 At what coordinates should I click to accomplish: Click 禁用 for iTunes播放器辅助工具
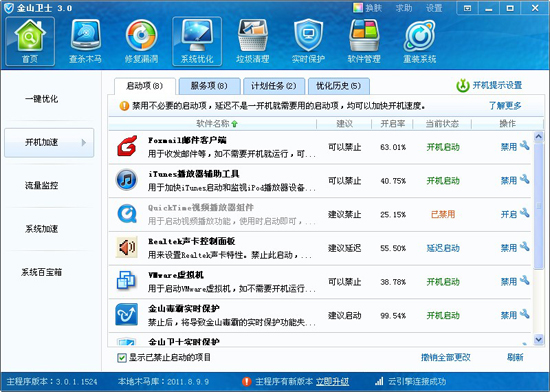point(509,181)
